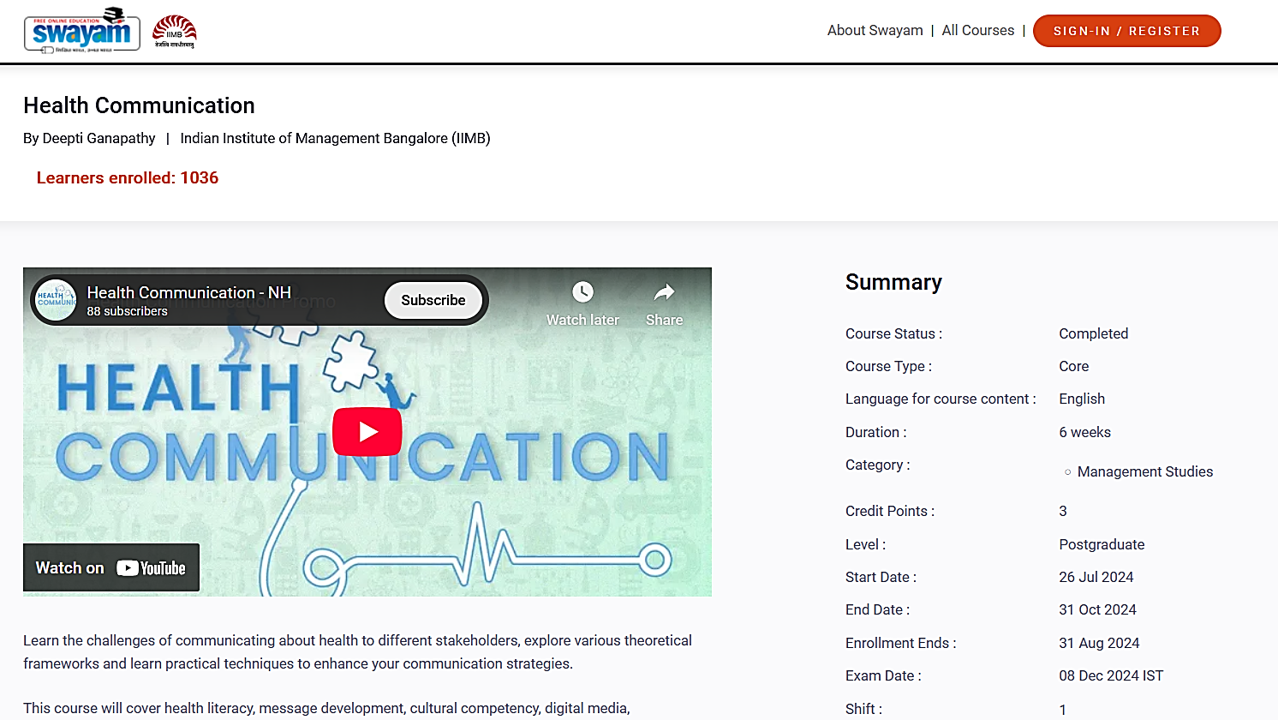Click the Learners enrolled count
Screen dimensions: 1278x720
(x=127, y=178)
